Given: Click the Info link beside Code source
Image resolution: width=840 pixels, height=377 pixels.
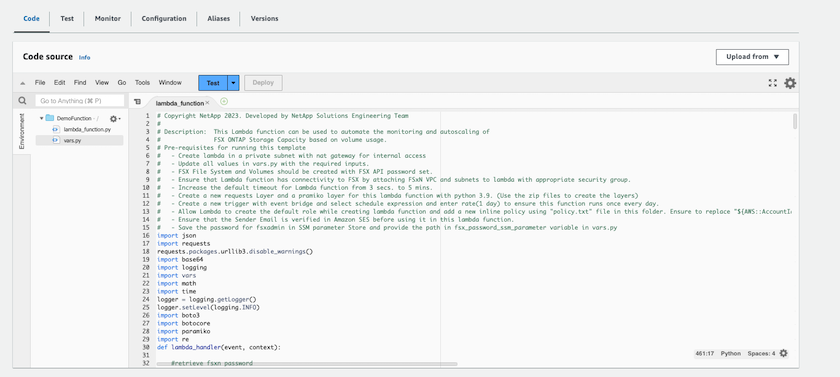Looking at the screenshot, I should point(85,57).
